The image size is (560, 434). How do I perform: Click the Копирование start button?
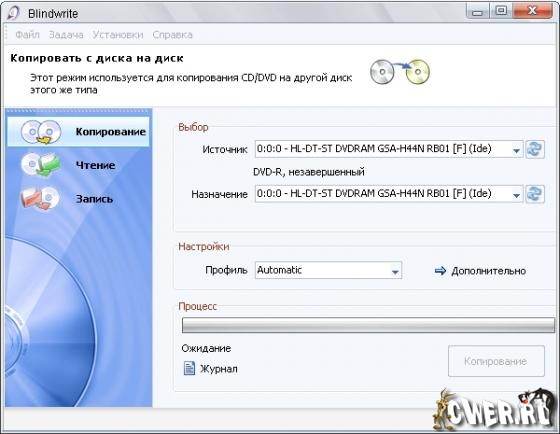(496, 361)
